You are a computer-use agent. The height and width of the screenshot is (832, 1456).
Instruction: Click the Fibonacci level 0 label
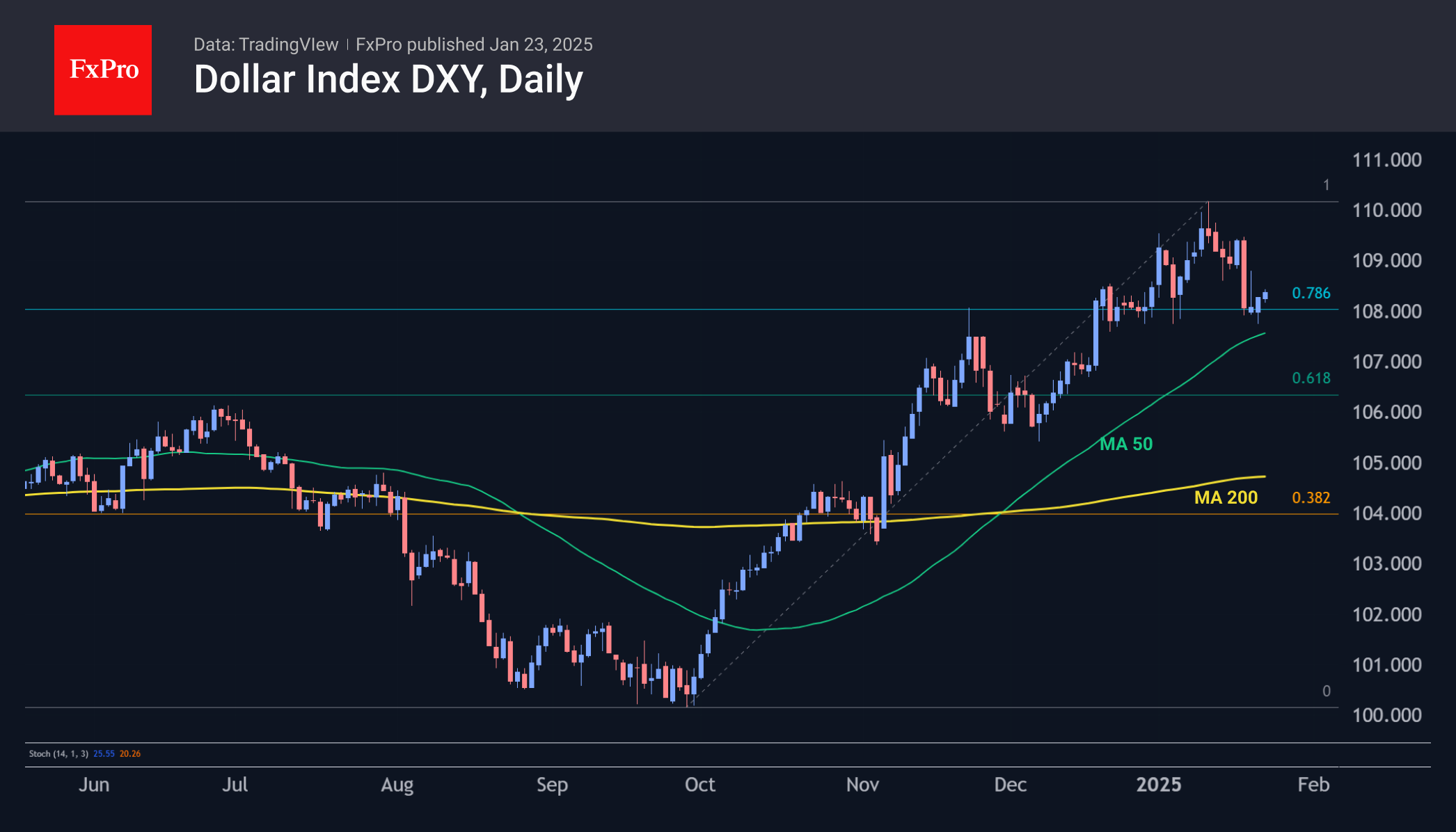coord(1326,691)
